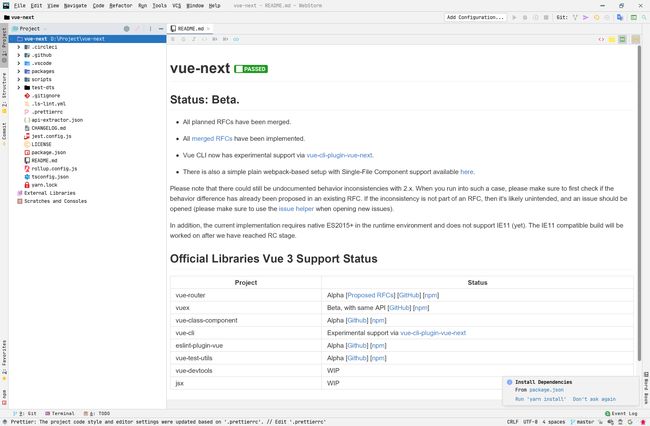The image size is (650, 426).
Task: Click the README.md file icon in tree
Action: (27, 160)
